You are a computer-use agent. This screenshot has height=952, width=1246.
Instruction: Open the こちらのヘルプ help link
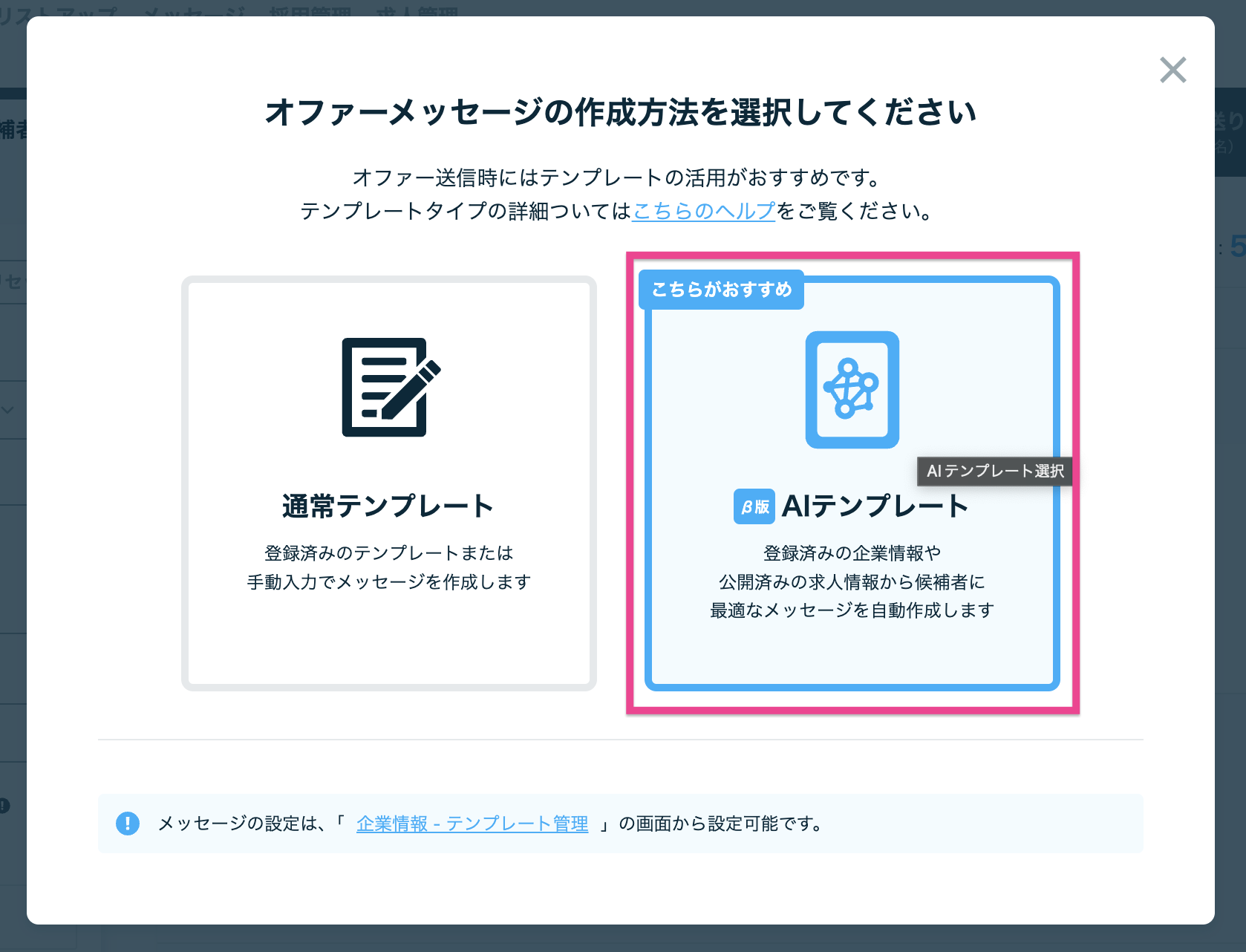[x=703, y=211]
